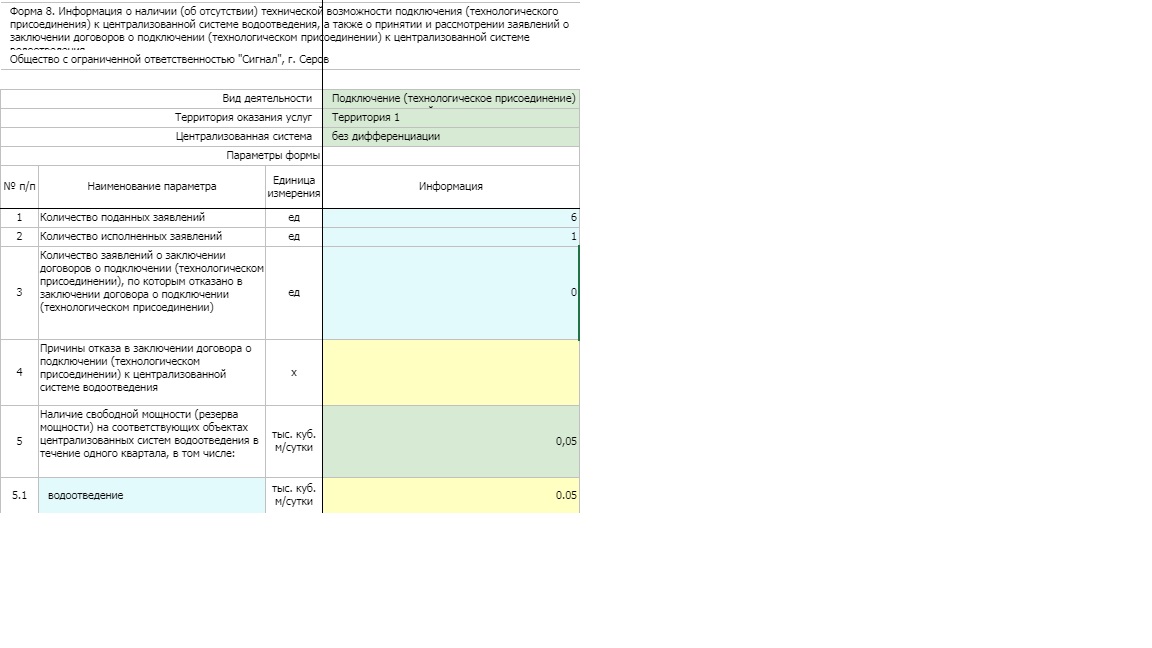Select the yellow cell with 0.05 for 'водоотведение'
The height and width of the screenshot is (648, 1152).
[450, 495]
